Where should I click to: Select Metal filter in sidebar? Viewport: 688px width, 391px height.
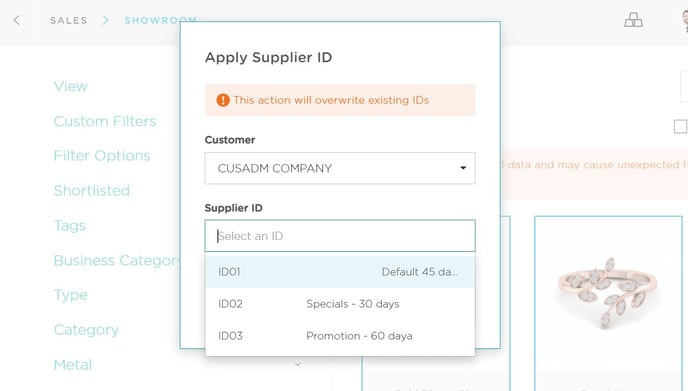pos(73,365)
